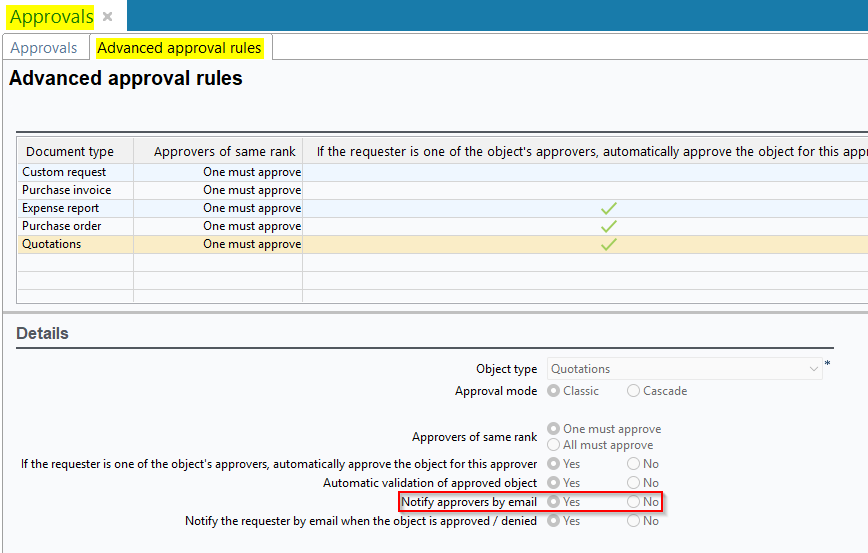The image size is (868, 553).
Task: Set Automatic validation of approved object to No
Action: point(634,483)
